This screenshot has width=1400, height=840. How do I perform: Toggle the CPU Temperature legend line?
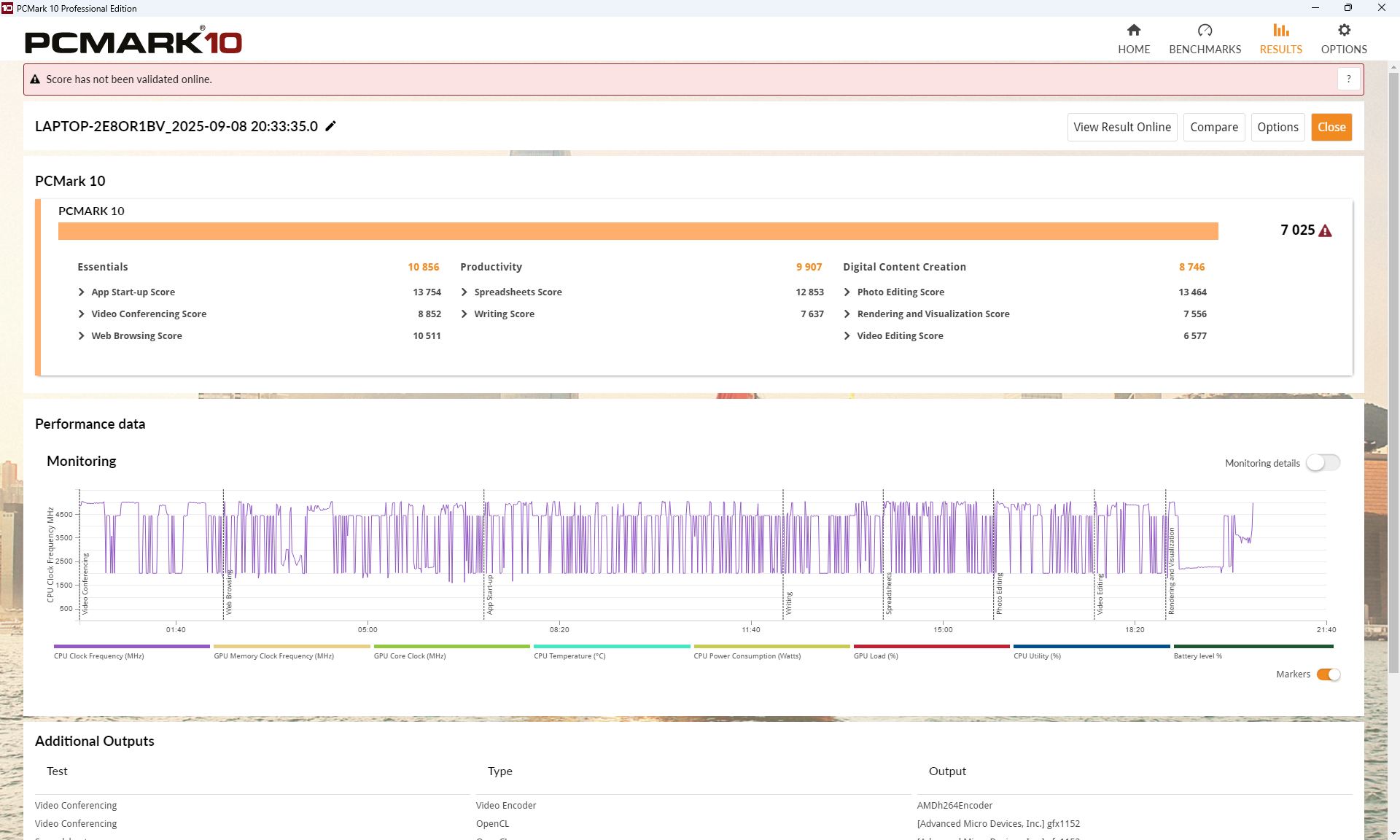click(611, 647)
